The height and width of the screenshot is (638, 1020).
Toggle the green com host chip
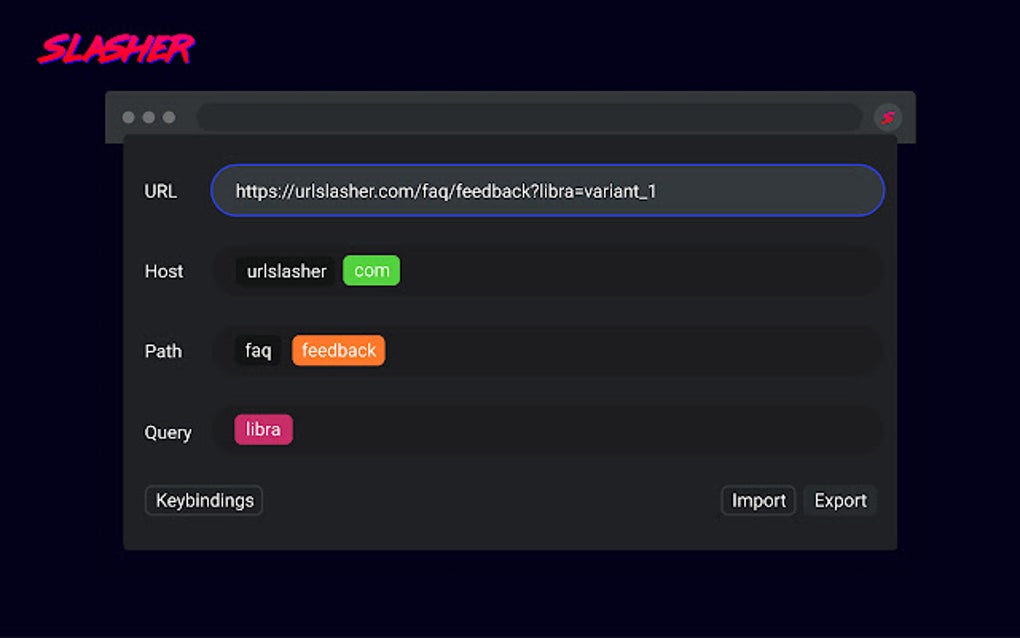(x=371, y=271)
